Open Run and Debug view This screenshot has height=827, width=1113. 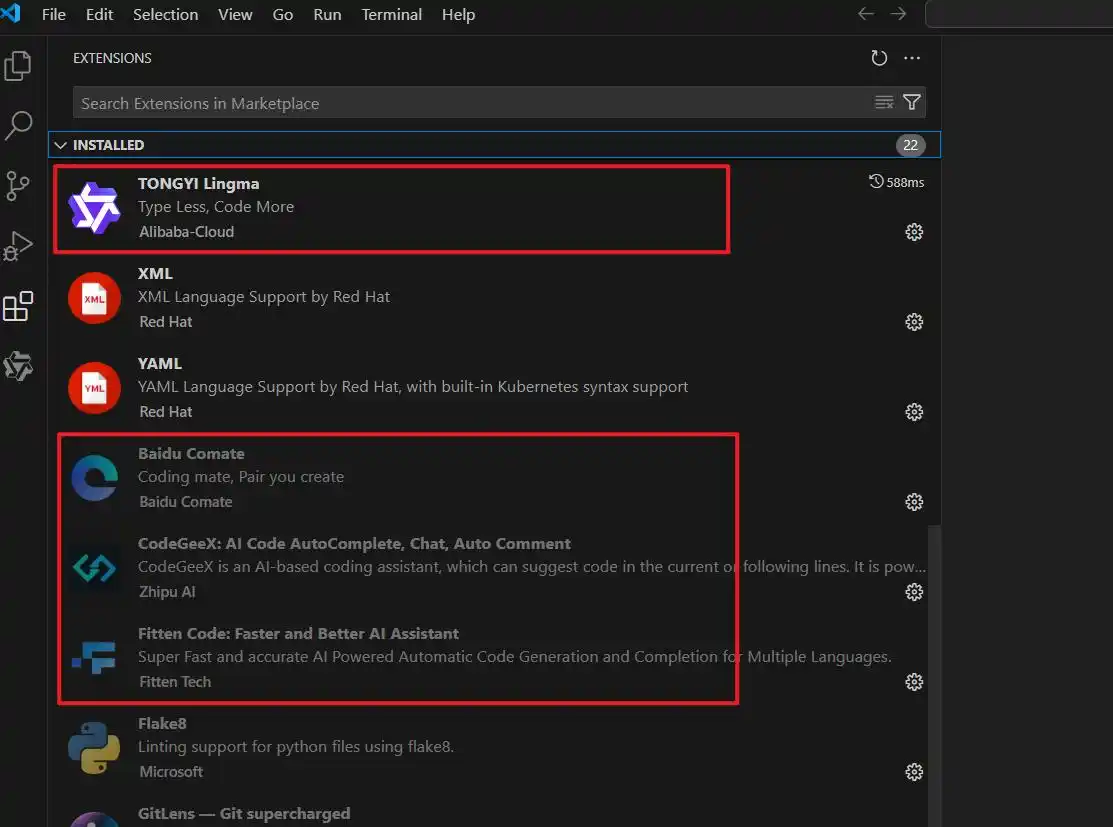(x=18, y=246)
